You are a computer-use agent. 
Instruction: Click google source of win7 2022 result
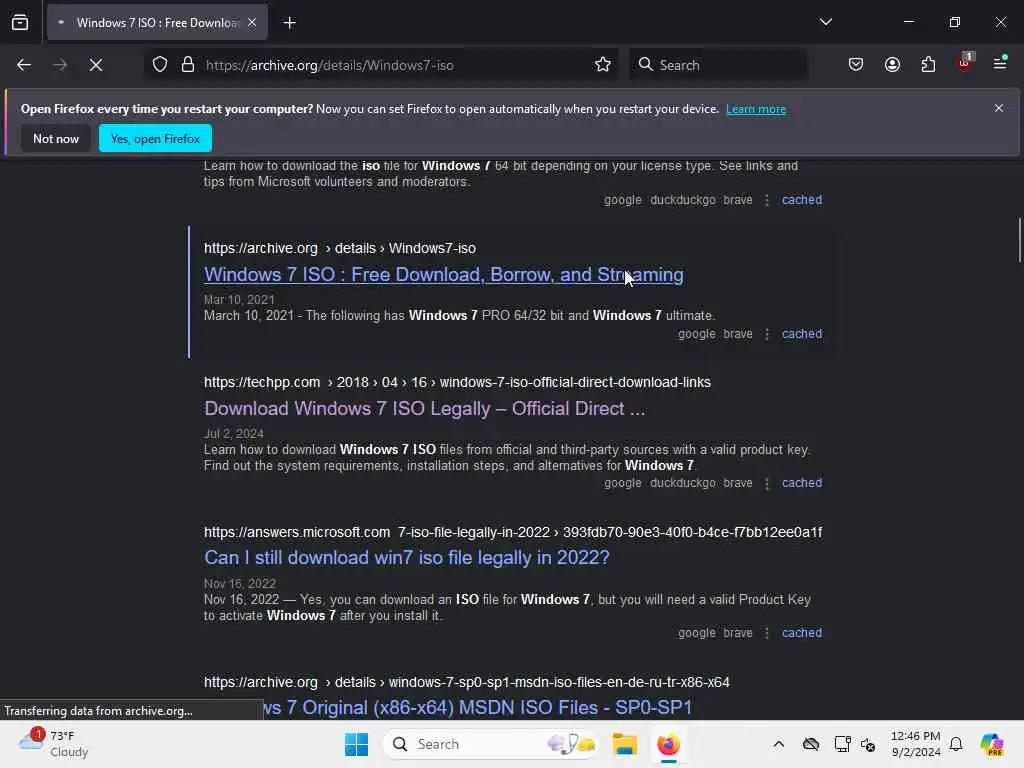[x=697, y=633]
